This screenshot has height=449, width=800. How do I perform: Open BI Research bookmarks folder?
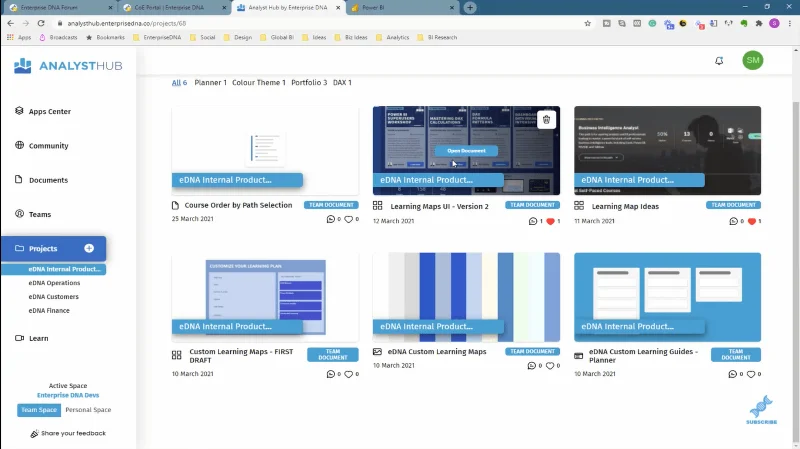click(x=437, y=37)
